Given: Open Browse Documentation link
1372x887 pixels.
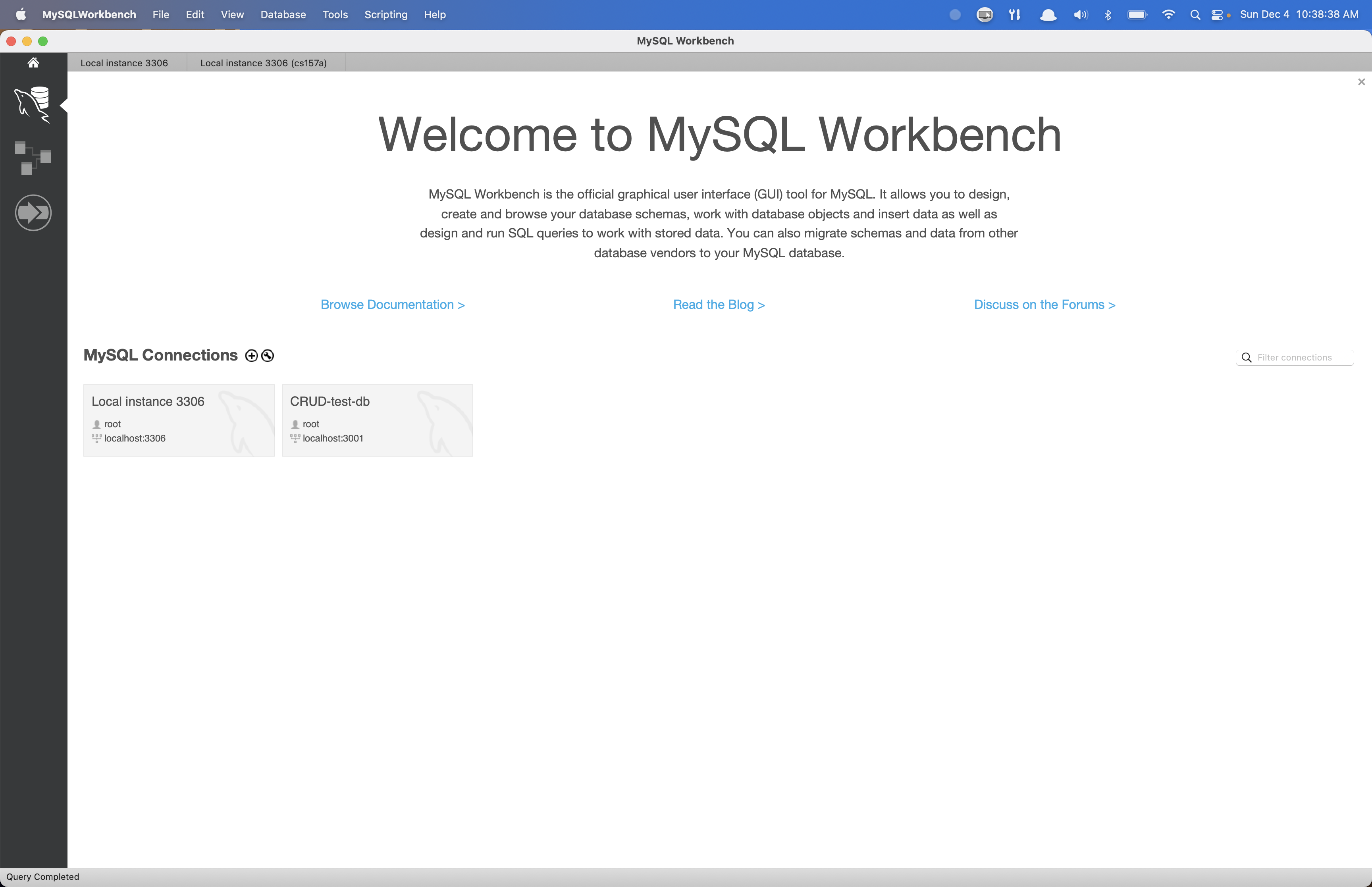Looking at the screenshot, I should click(x=392, y=304).
